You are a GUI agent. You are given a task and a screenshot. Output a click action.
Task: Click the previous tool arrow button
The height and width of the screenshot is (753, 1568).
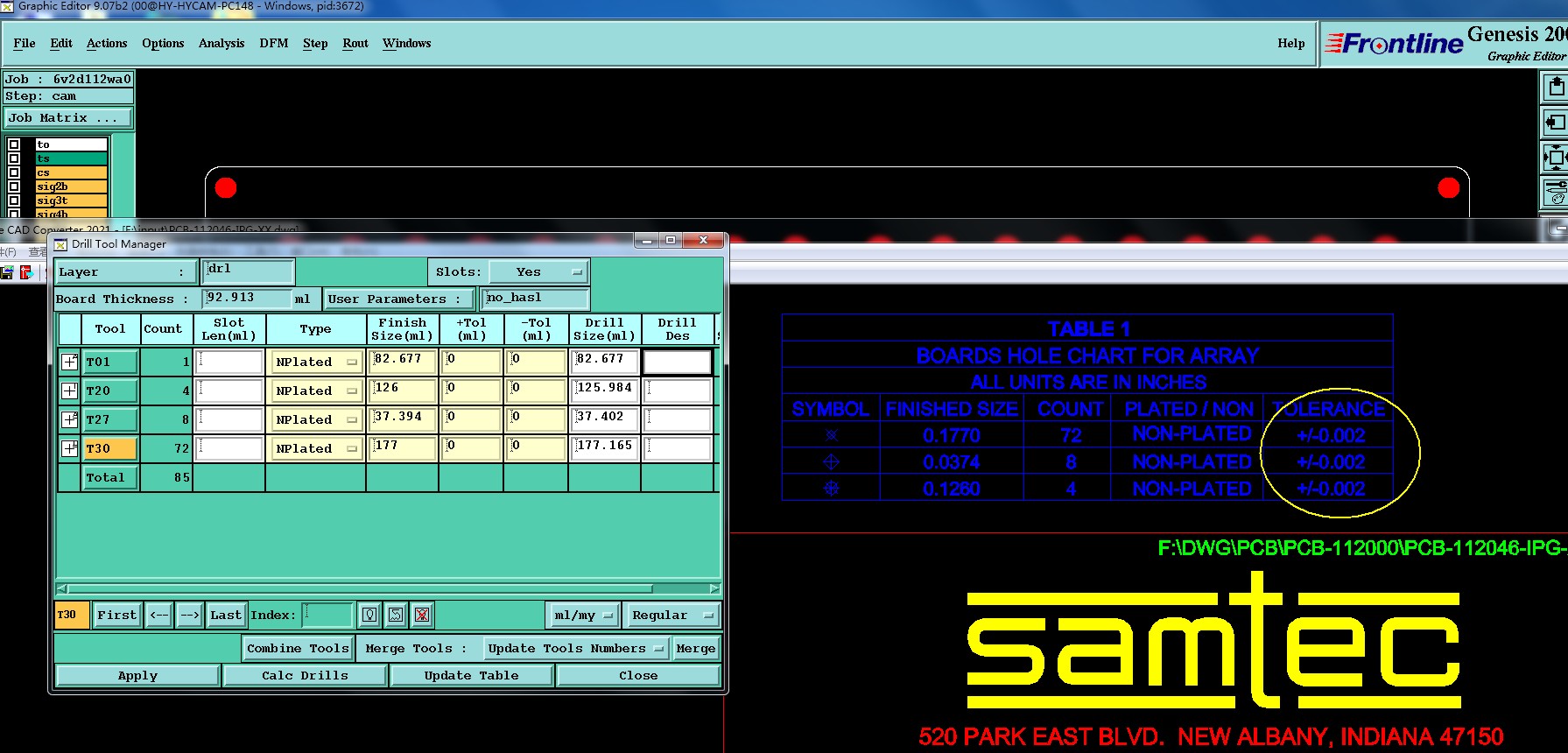pyautogui.click(x=158, y=616)
